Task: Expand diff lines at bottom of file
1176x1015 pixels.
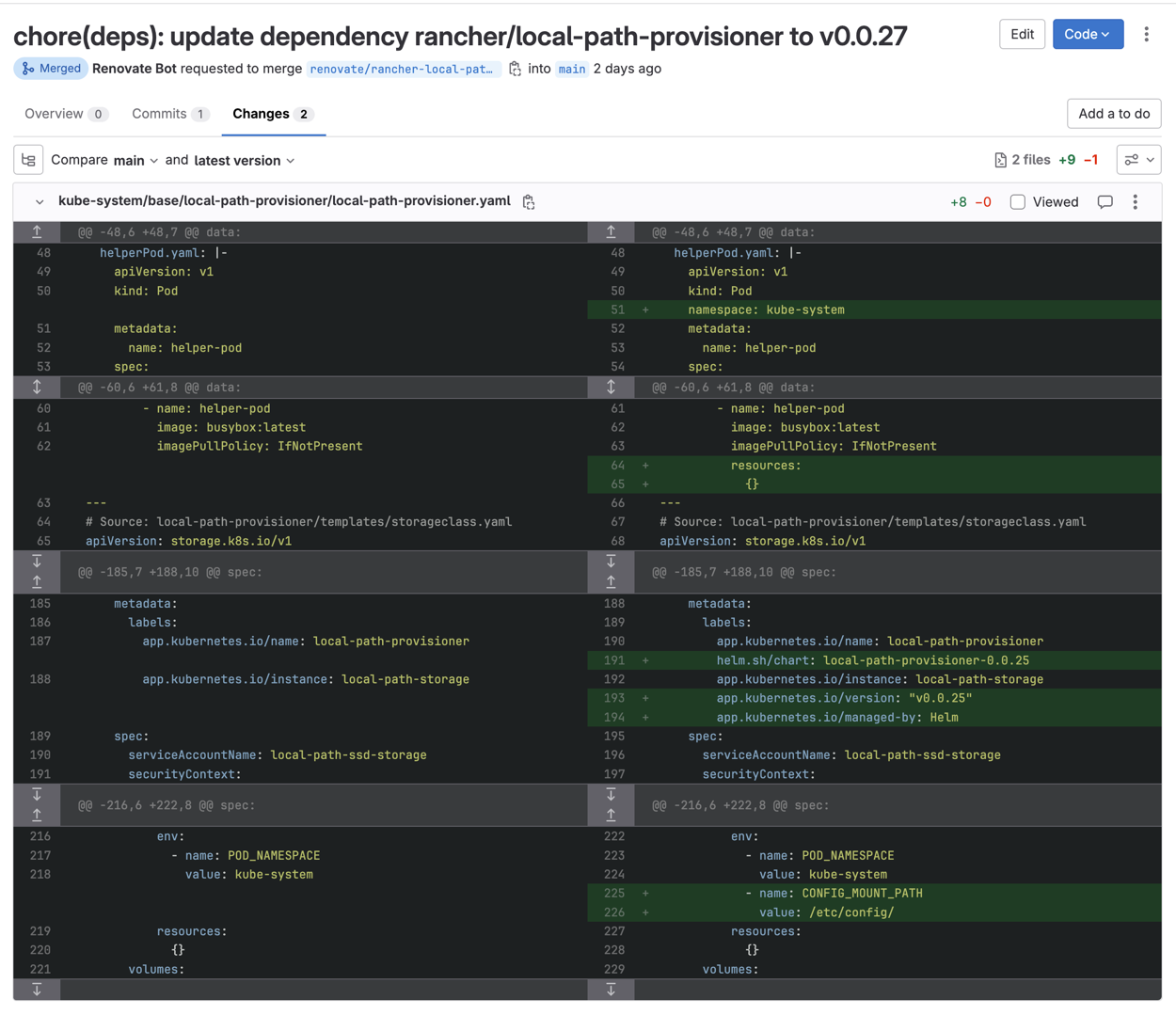Action: 37,990
